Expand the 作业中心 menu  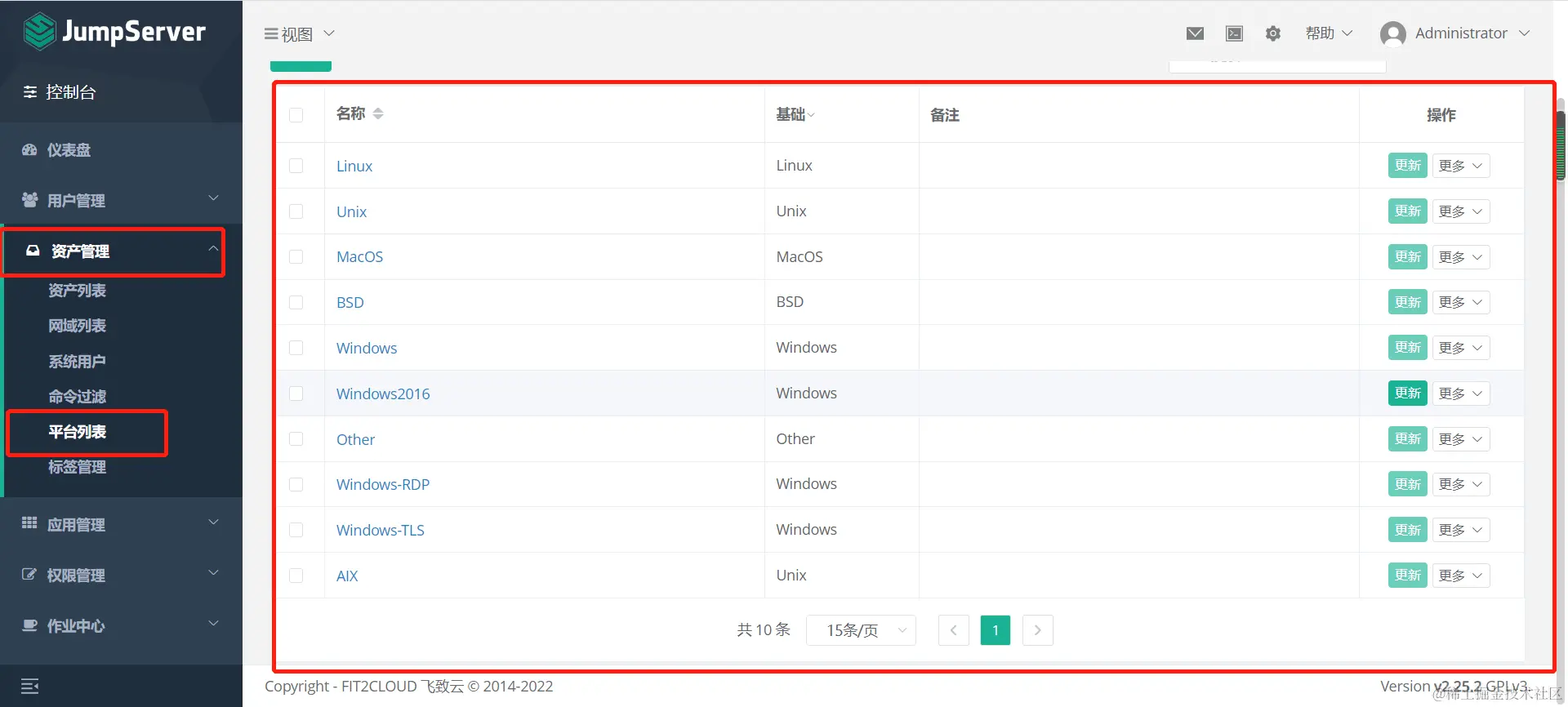(121, 625)
